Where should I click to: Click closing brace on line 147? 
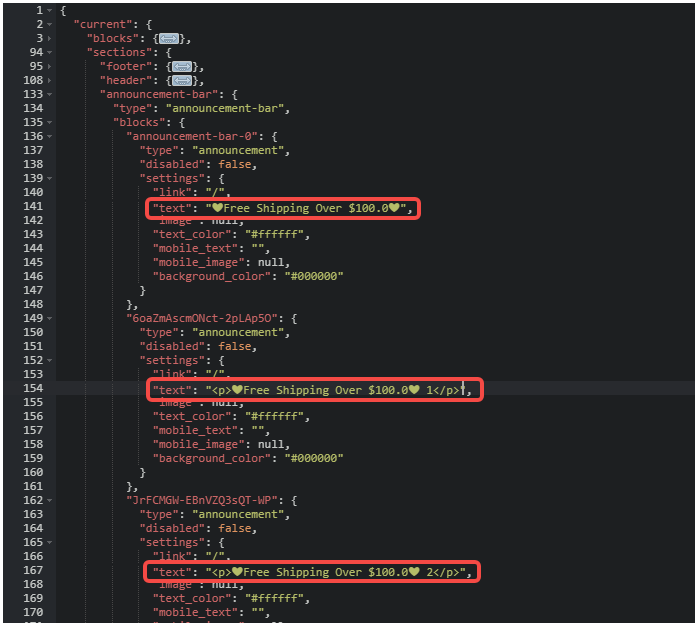(x=142, y=290)
